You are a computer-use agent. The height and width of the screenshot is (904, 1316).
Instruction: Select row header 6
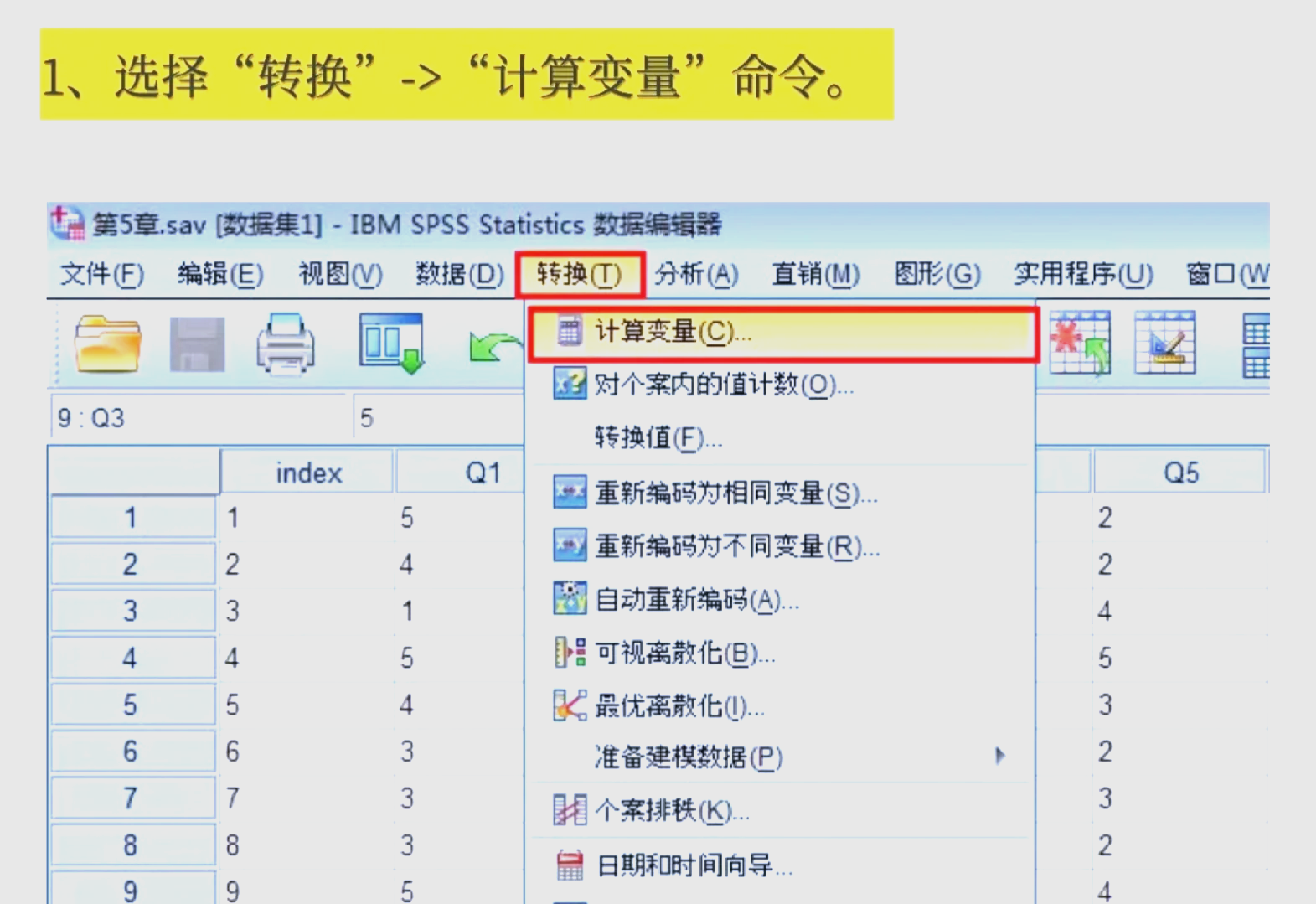click(x=132, y=752)
